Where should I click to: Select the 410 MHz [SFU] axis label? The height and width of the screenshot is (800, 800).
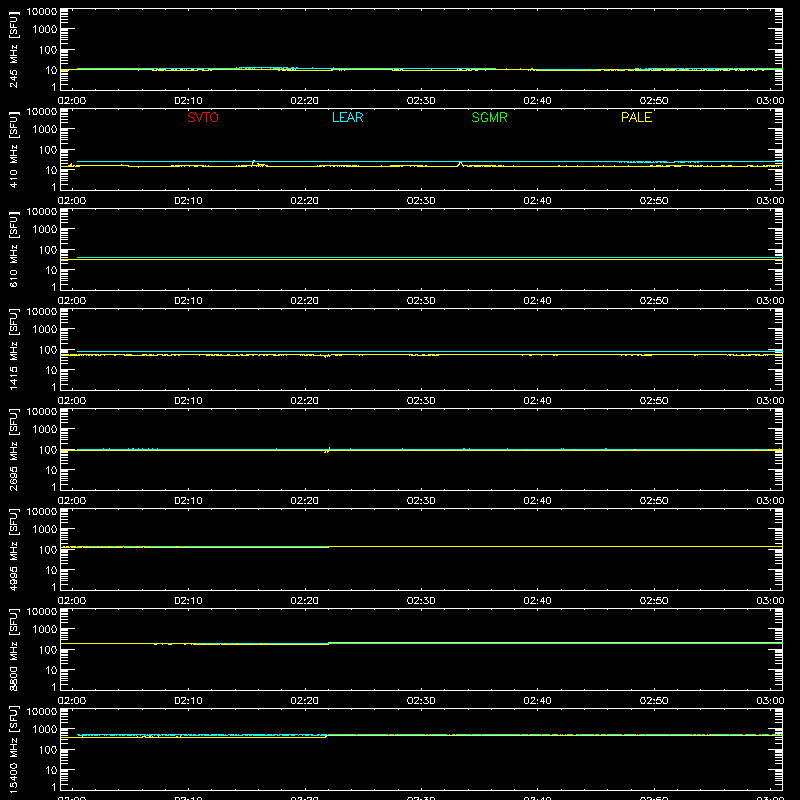[x=13, y=149]
